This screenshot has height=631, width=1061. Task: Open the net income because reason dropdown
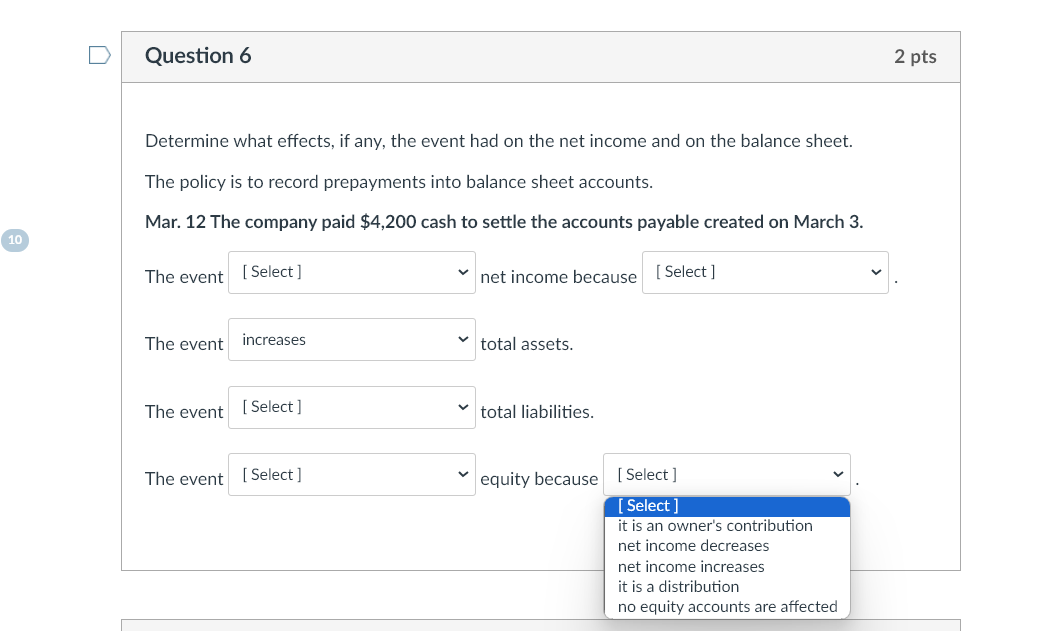[x=765, y=271]
